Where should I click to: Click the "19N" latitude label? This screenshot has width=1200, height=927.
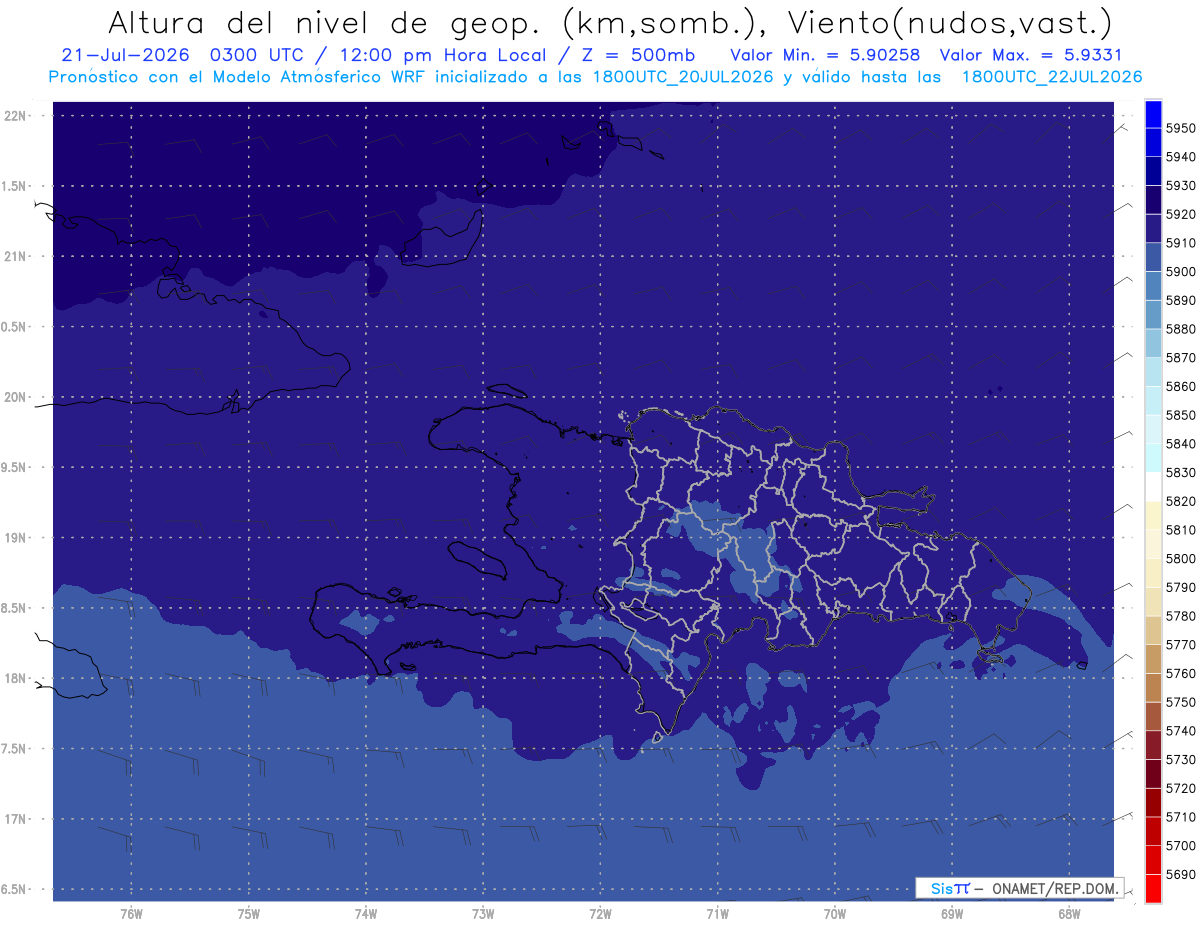[16, 538]
